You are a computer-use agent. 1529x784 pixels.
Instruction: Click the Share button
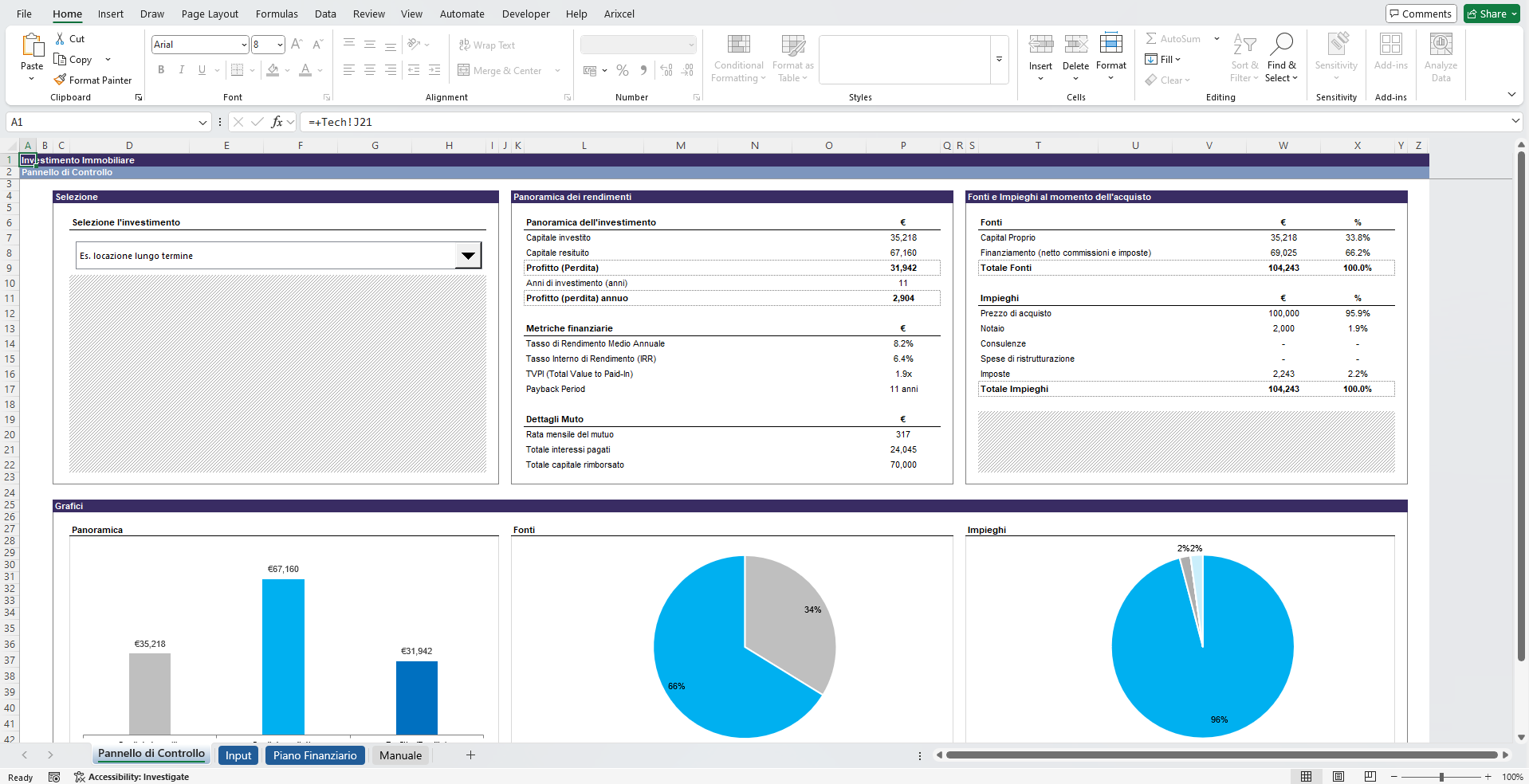[x=1492, y=14]
